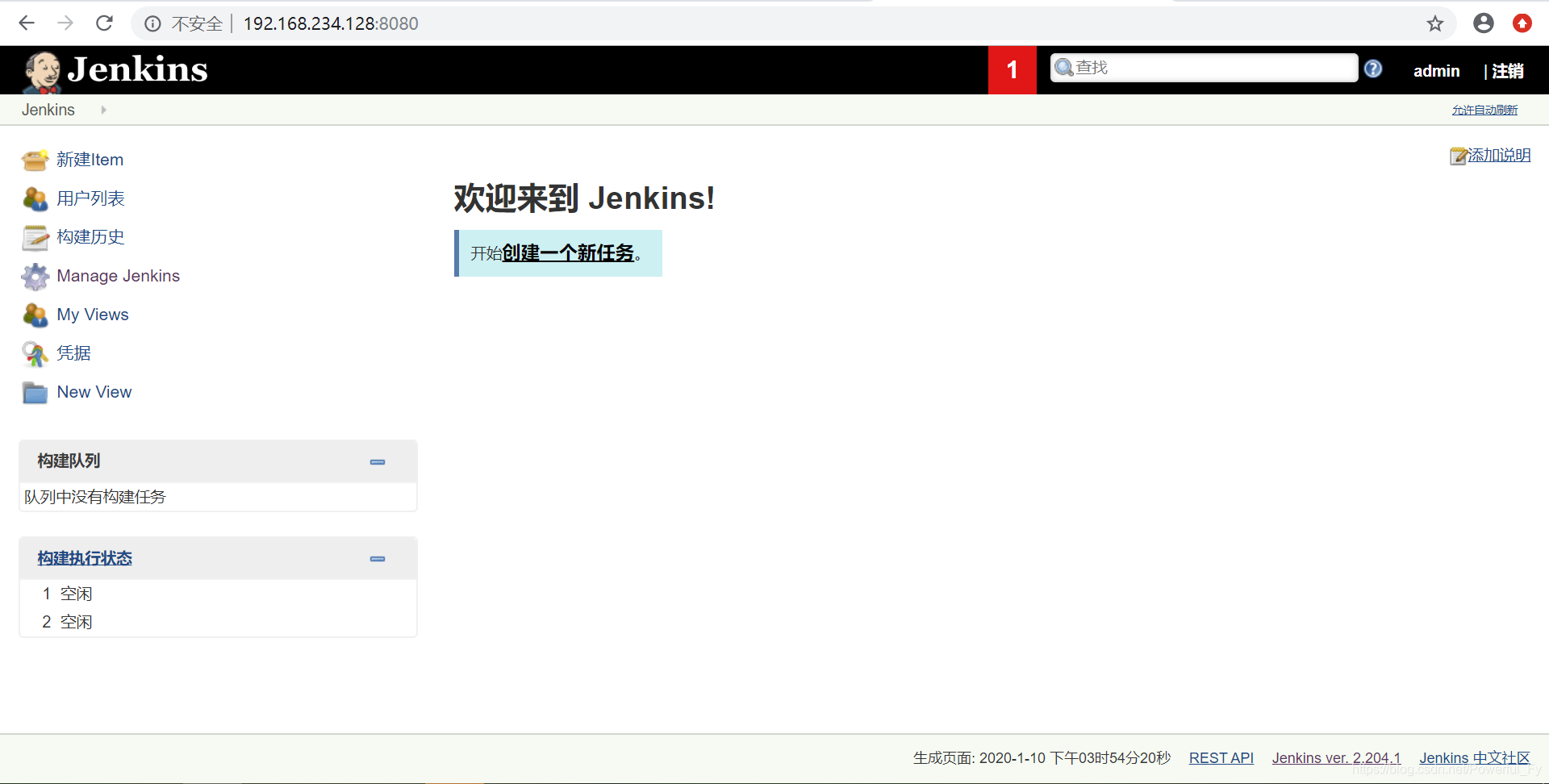The height and width of the screenshot is (784, 1549).
Task: Click the browser back arrow
Action: [x=26, y=23]
